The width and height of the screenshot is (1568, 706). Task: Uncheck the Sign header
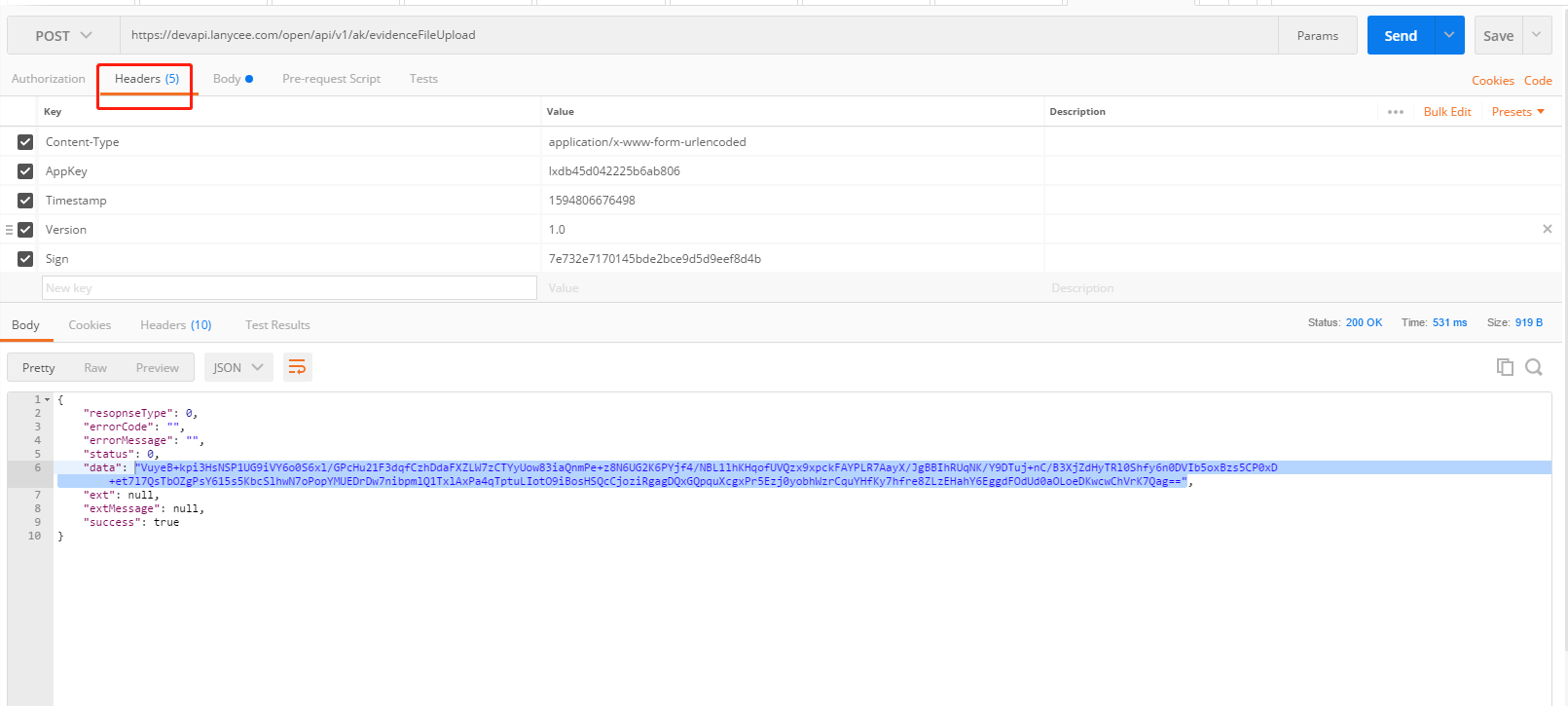coord(25,259)
